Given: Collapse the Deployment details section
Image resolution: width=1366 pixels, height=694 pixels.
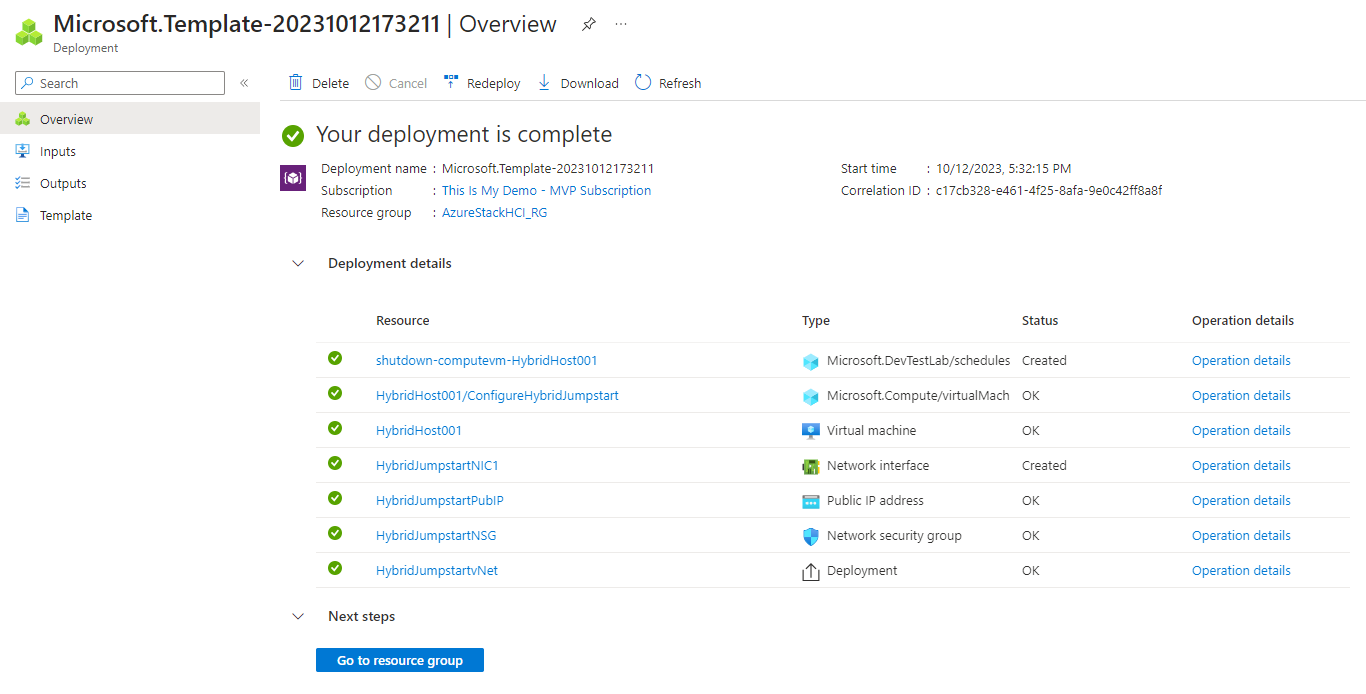Looking at the screenshot, I should 298,264.
